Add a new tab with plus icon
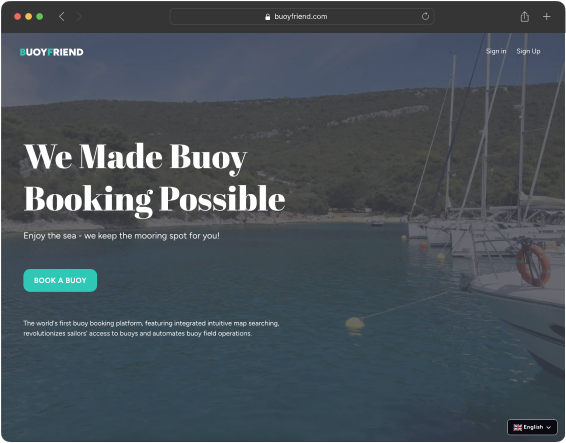The width and height of the screenshot is (566, 443). pos(547,17)
